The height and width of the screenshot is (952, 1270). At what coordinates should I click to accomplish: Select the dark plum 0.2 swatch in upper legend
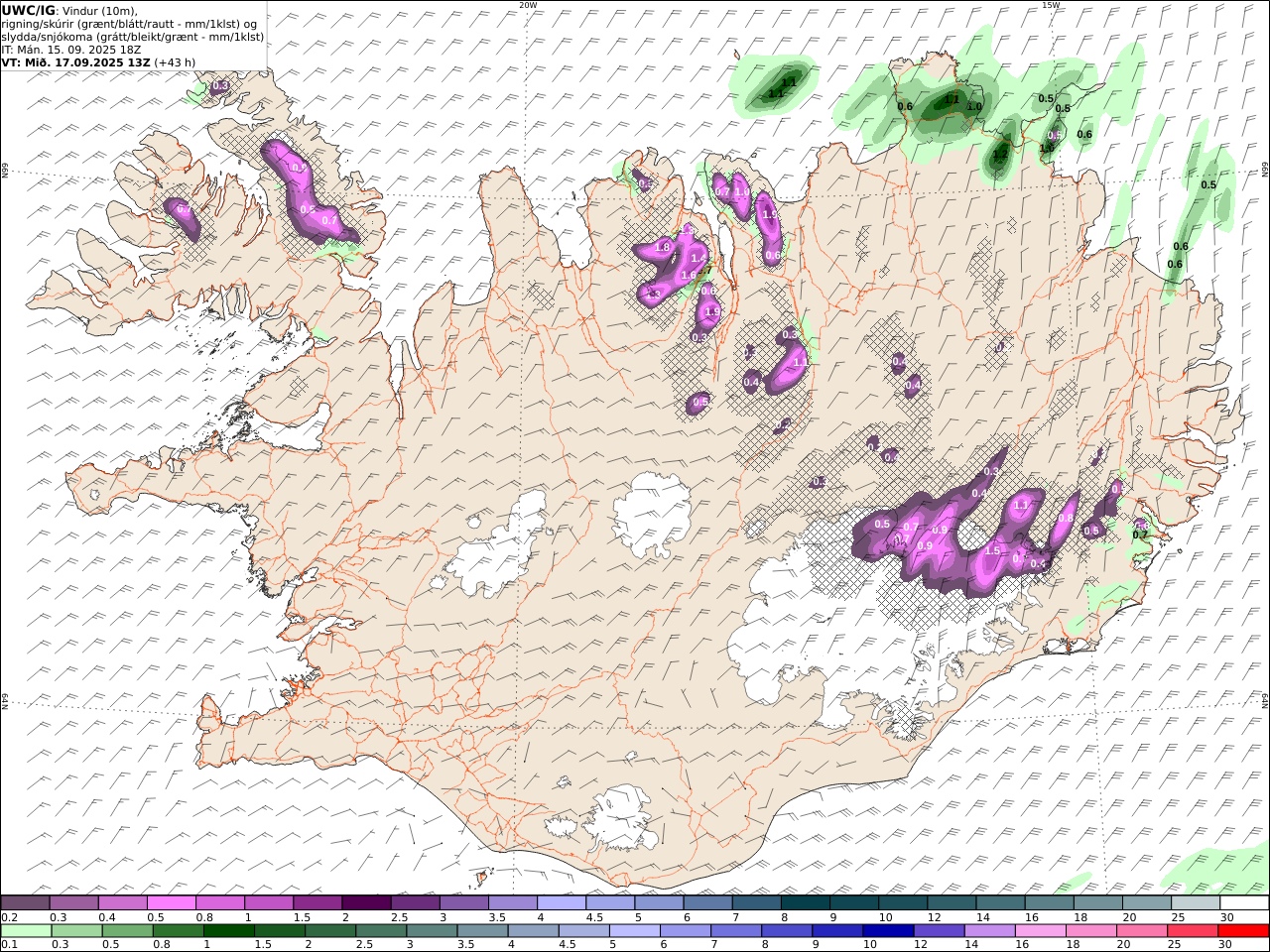tap(25, 902)
